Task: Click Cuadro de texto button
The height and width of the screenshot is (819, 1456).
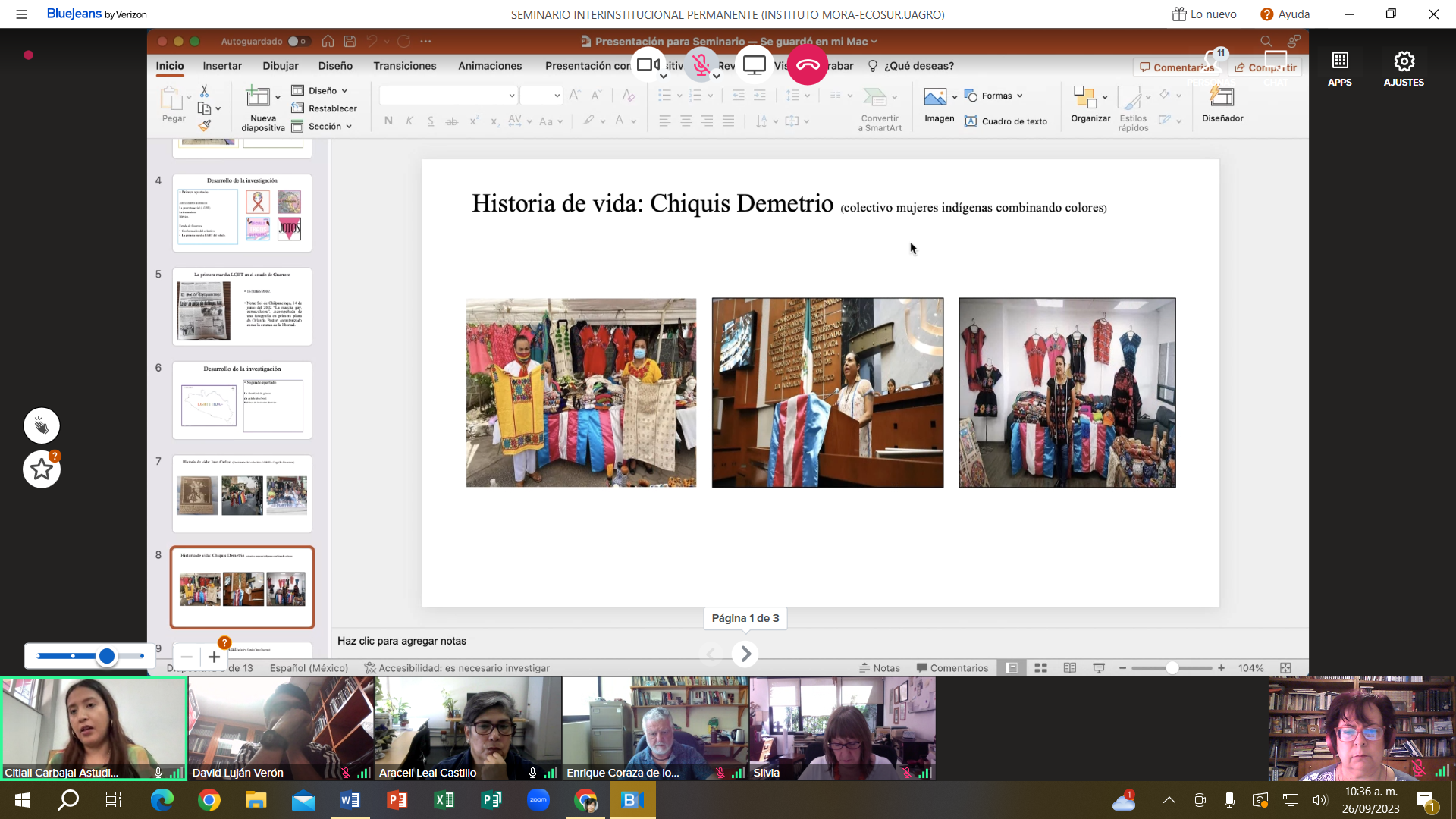Action: [x=1006, y=121]
